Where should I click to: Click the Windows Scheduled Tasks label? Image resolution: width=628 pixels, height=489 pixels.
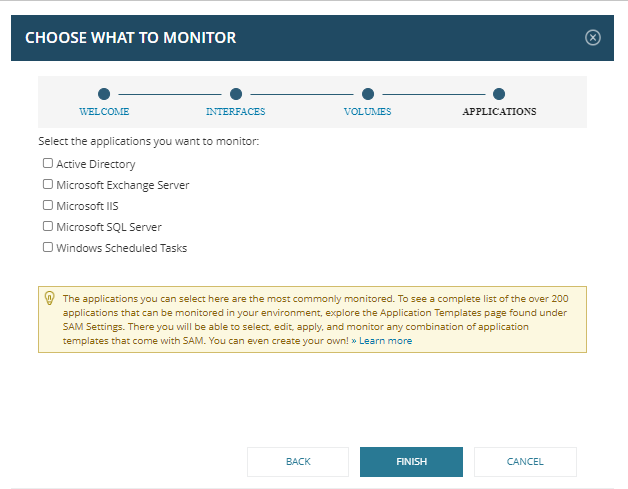(x=121, y=248)
